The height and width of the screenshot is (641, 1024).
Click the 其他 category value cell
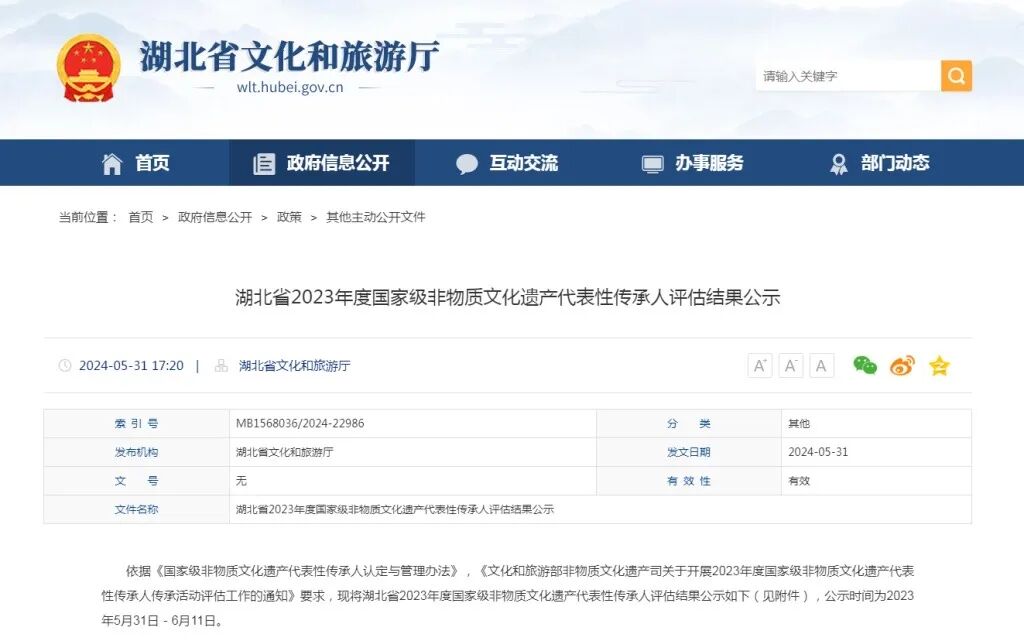tap(876, 423)
